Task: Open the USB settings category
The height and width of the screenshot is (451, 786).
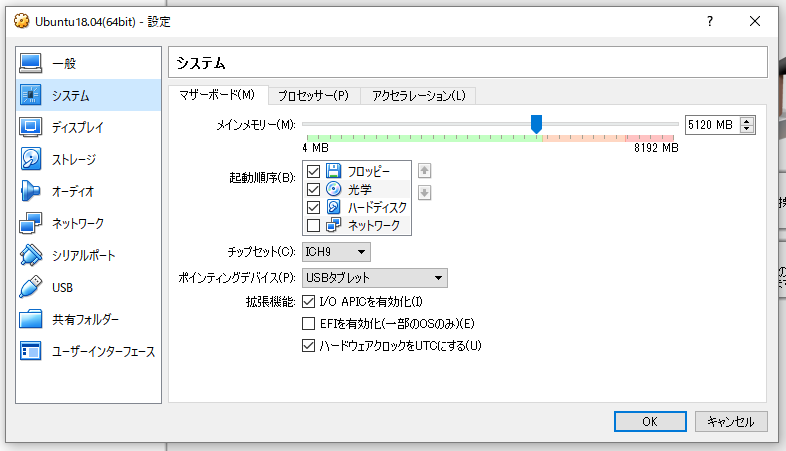Action: 88,288
